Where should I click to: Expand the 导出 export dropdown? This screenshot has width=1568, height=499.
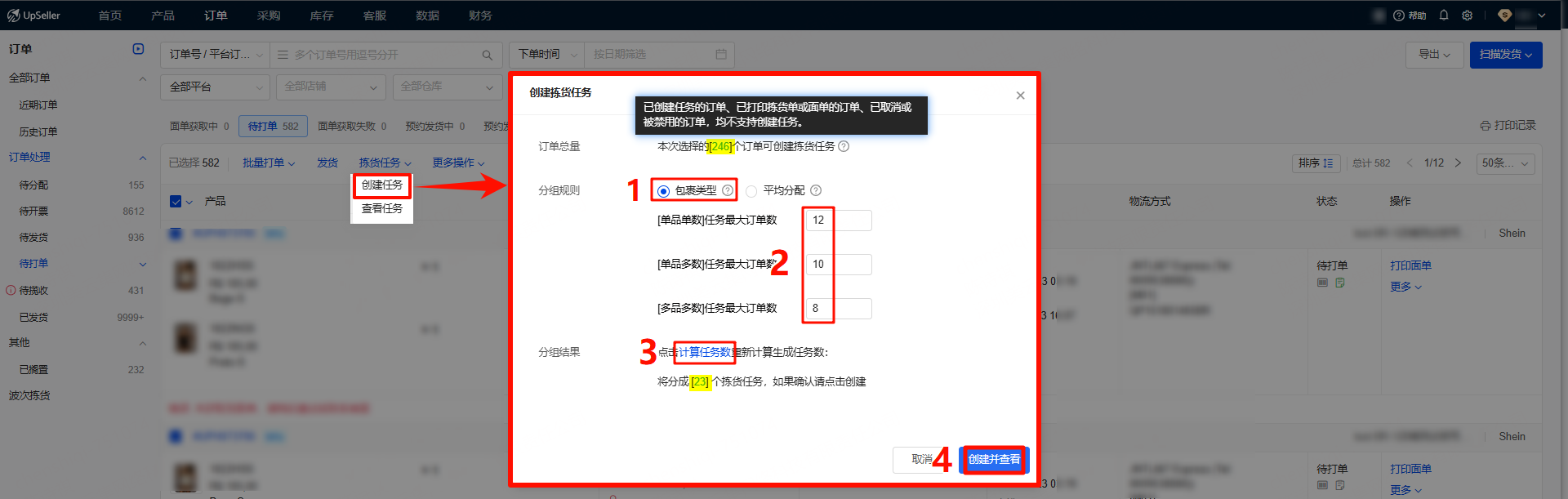[1434, 55]
